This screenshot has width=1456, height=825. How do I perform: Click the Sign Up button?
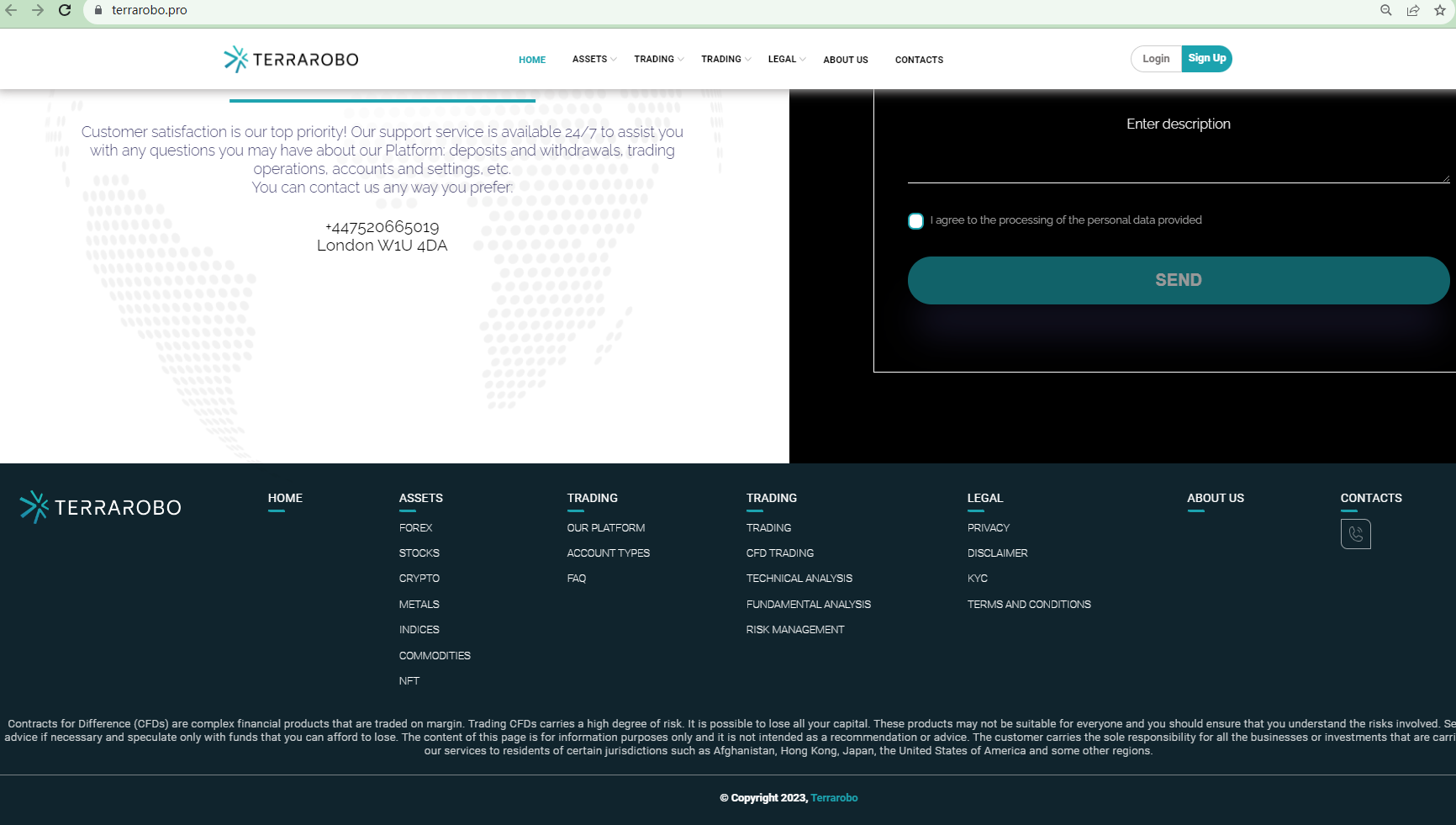pos(1206,59)
